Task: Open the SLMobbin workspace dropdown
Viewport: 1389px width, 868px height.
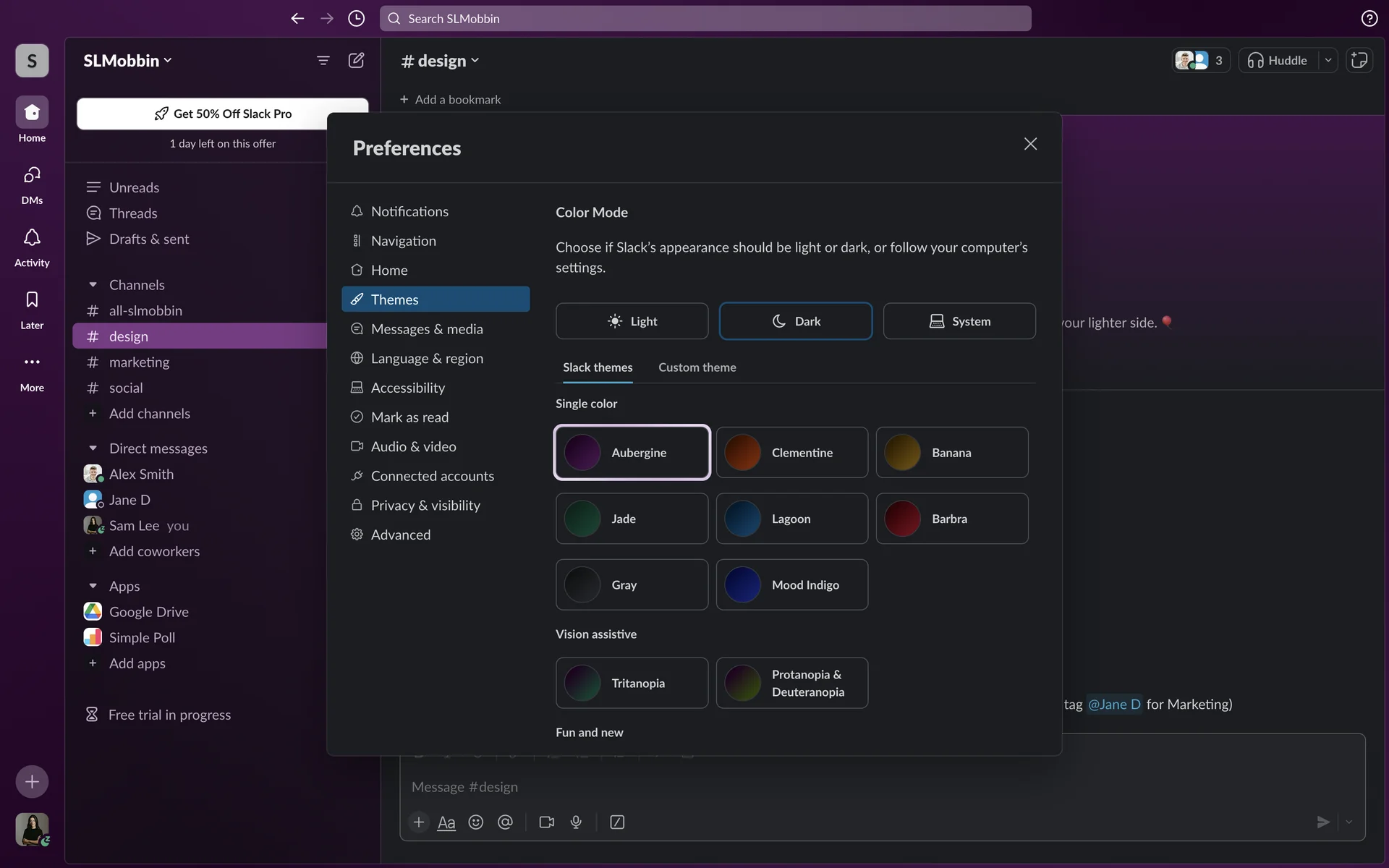Action: pyautogui.click(x=127, y=61)
